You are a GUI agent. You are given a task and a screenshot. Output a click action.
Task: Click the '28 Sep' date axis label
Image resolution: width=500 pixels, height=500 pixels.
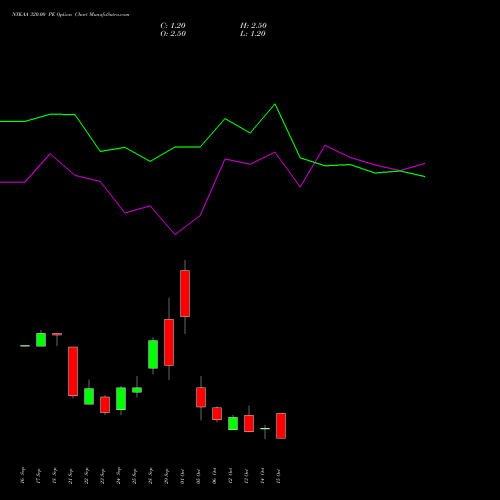point(151,476)
